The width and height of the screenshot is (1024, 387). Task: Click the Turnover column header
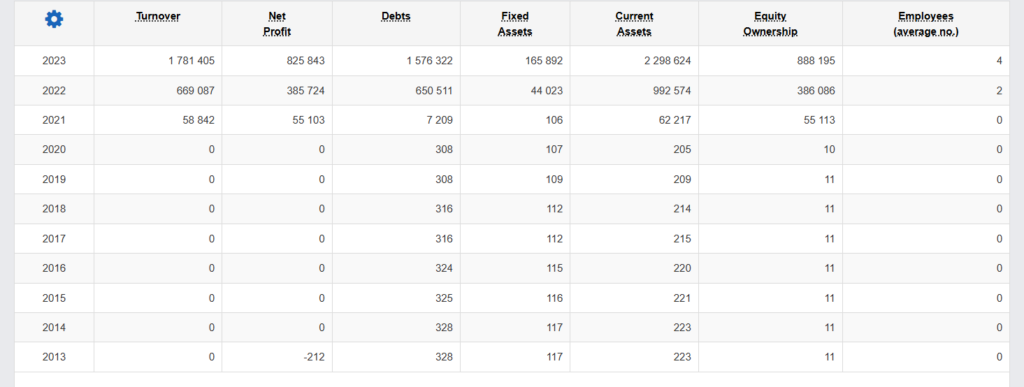158,16
